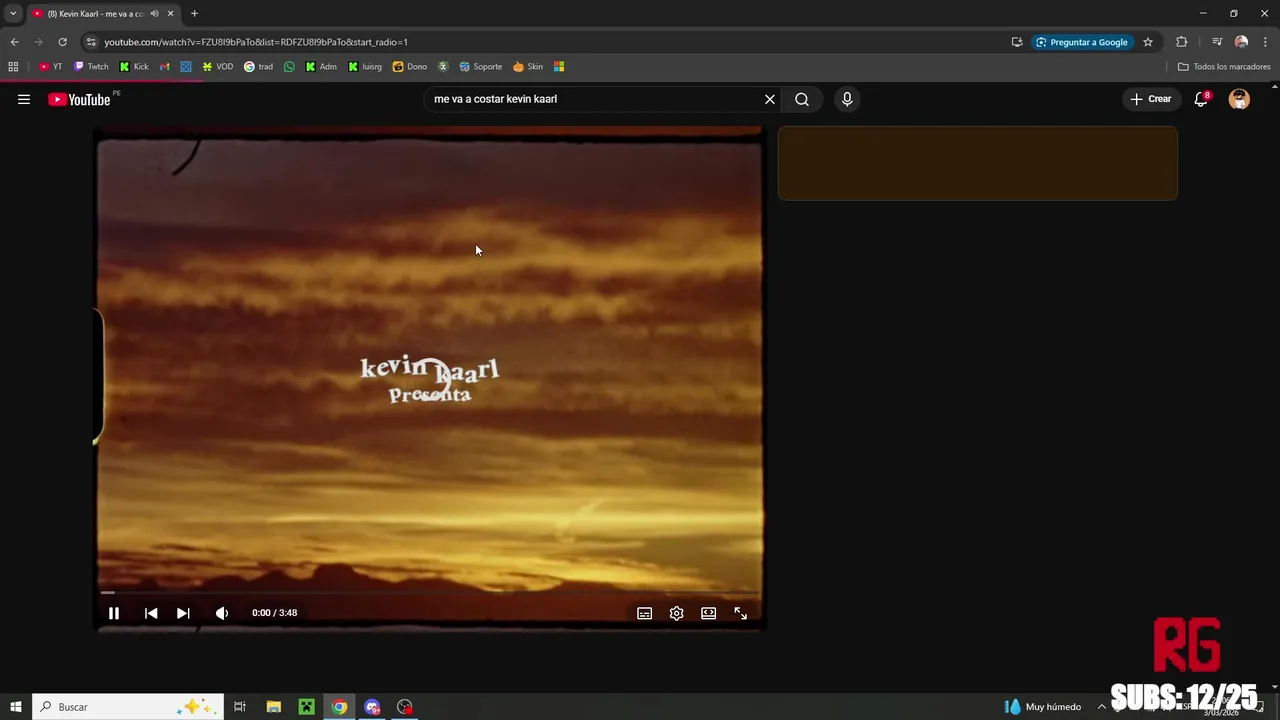Skip to the next video
This screenshot has width=1280, height=720.
tap(183, 613)
